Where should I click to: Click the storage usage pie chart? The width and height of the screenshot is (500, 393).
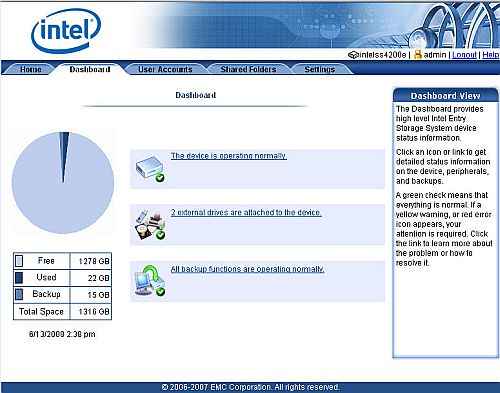(63, 183)
